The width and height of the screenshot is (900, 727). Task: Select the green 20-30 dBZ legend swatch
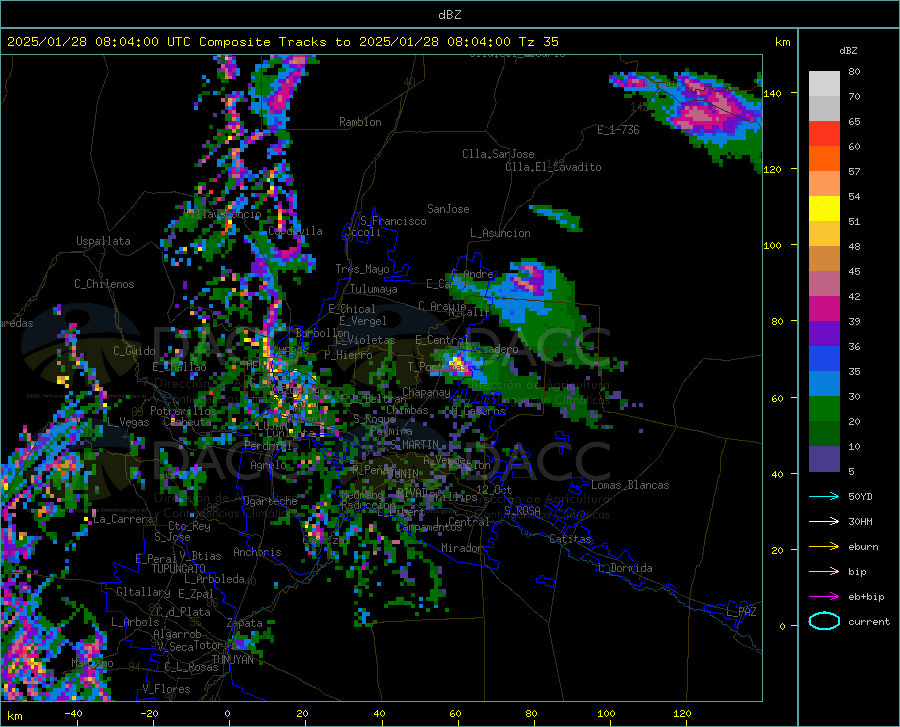tap(824, 409)
